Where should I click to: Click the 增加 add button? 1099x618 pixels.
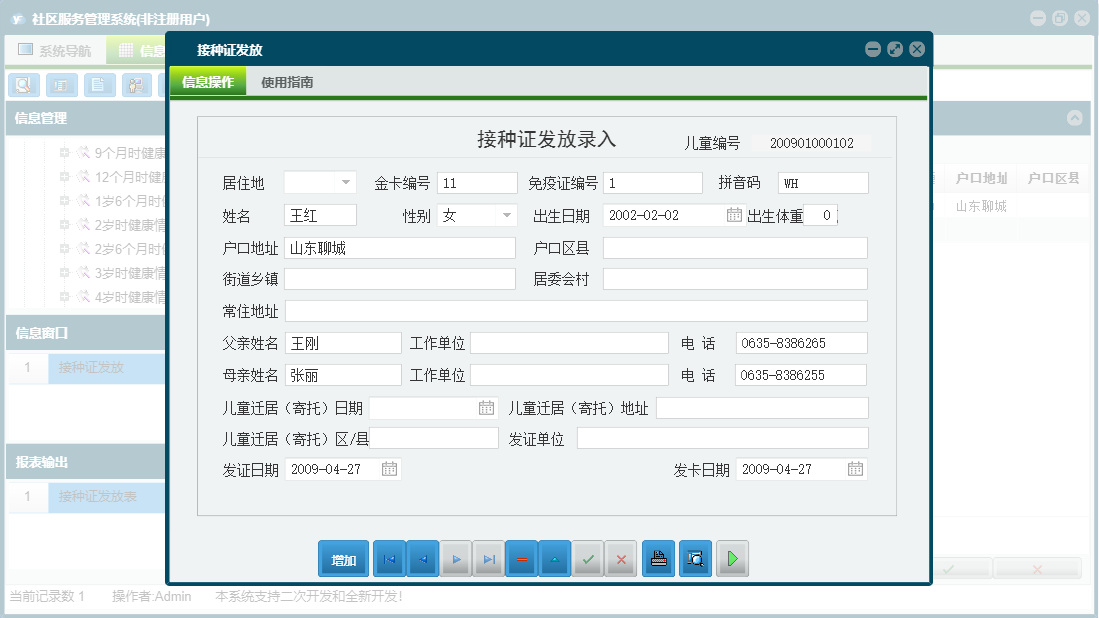pyautogui.click(x=343, y=558)
